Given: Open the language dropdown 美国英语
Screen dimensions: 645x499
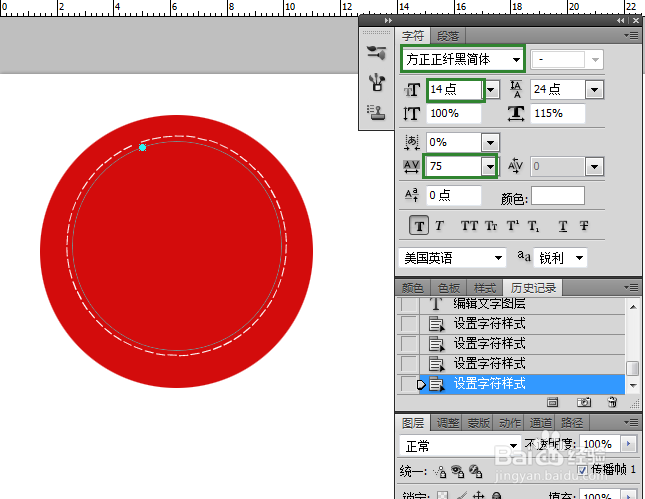Looking at the screenshot, I should [452, 258].
